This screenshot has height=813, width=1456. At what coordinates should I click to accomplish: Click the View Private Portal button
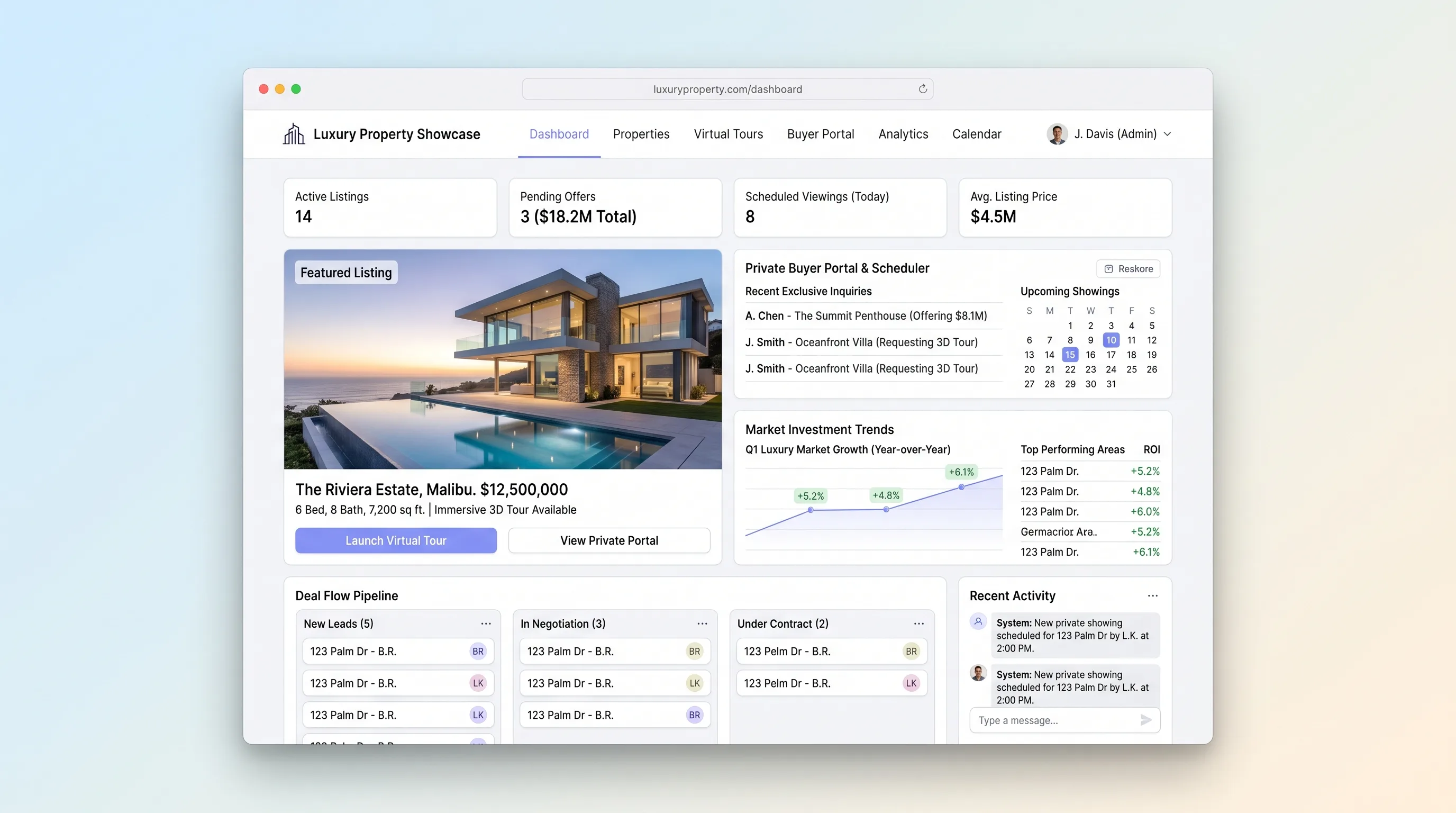pyautogui.click(x=609, y=540)
